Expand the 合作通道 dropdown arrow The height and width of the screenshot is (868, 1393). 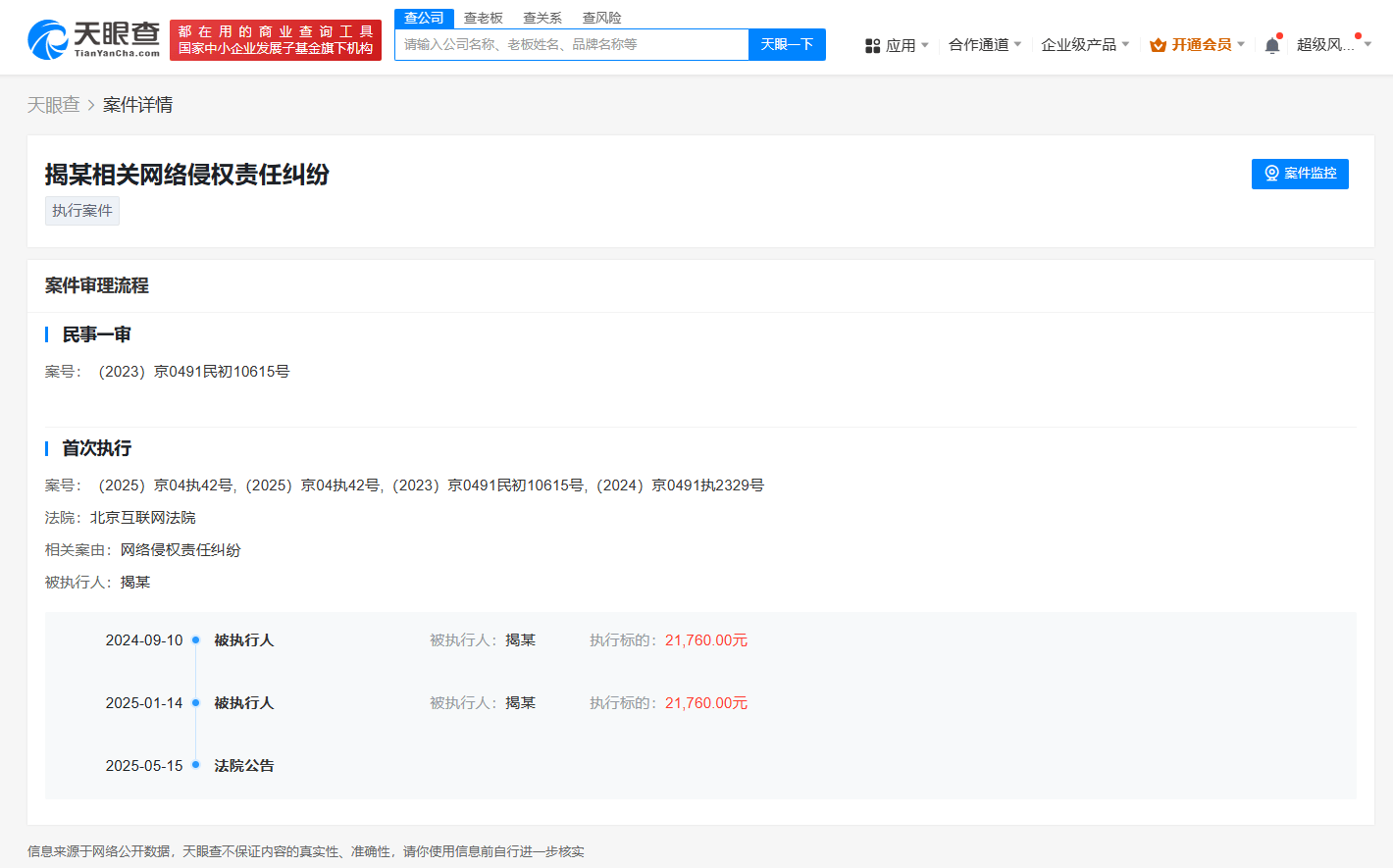click(x=1018, y=44)
